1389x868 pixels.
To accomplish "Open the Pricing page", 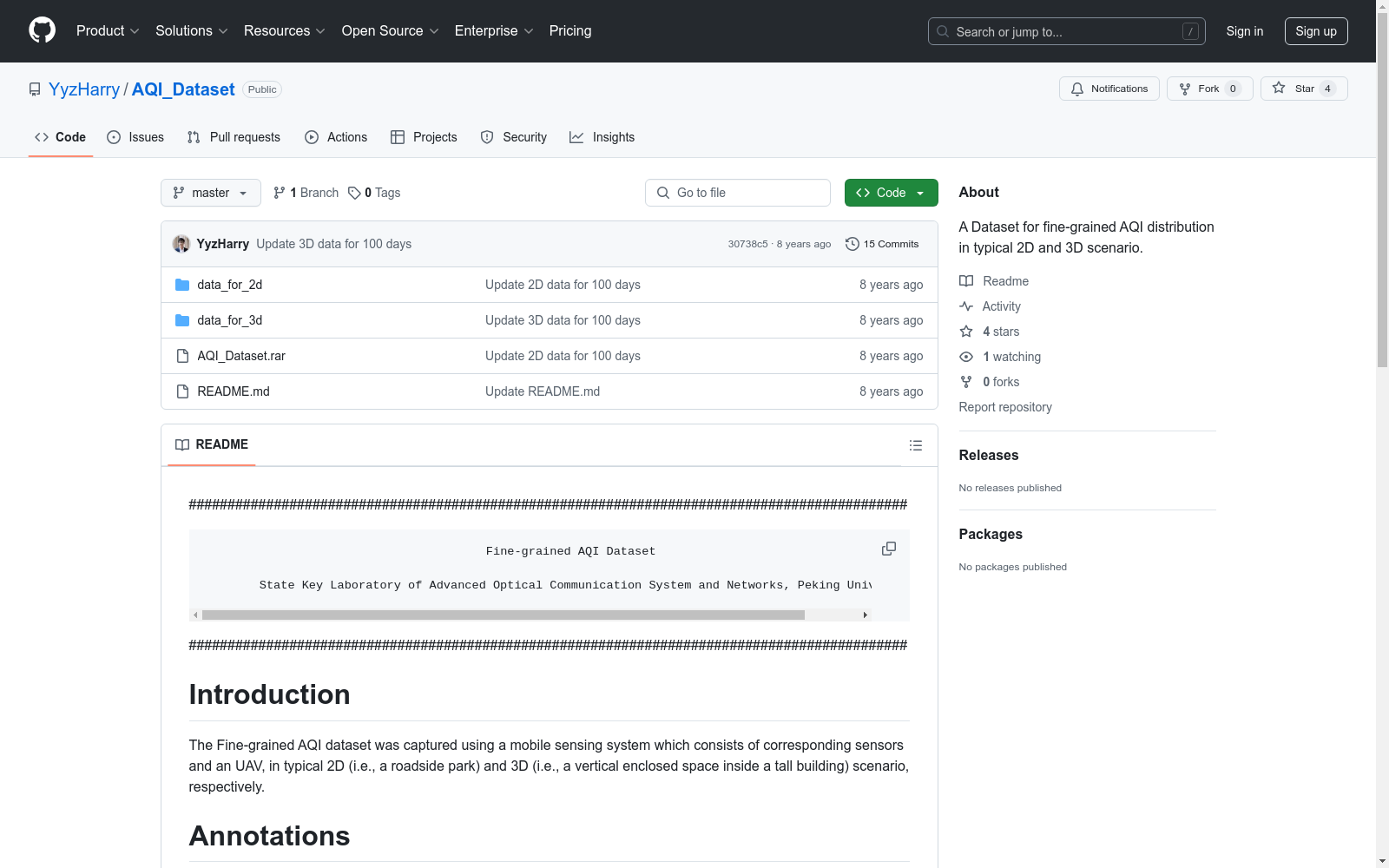I will point(570,31).
